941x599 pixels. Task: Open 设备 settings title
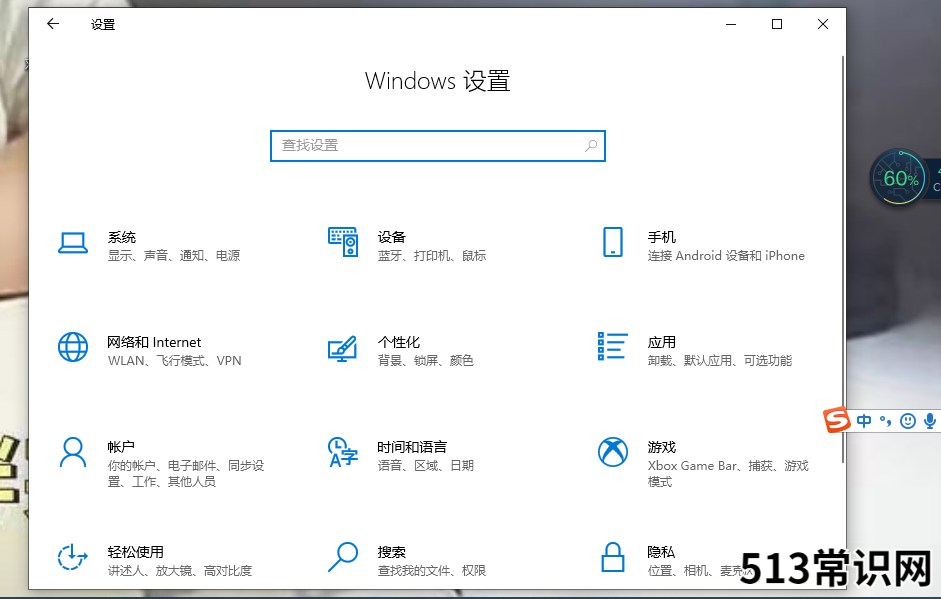[x=391, y=237]
